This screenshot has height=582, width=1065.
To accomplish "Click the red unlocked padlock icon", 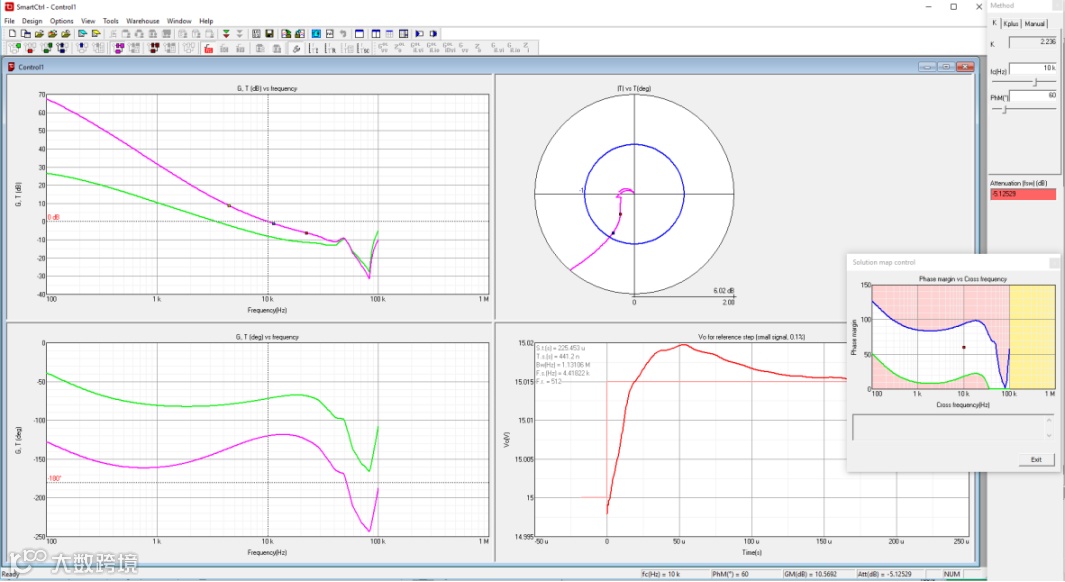I will click(x=209, y=48).
